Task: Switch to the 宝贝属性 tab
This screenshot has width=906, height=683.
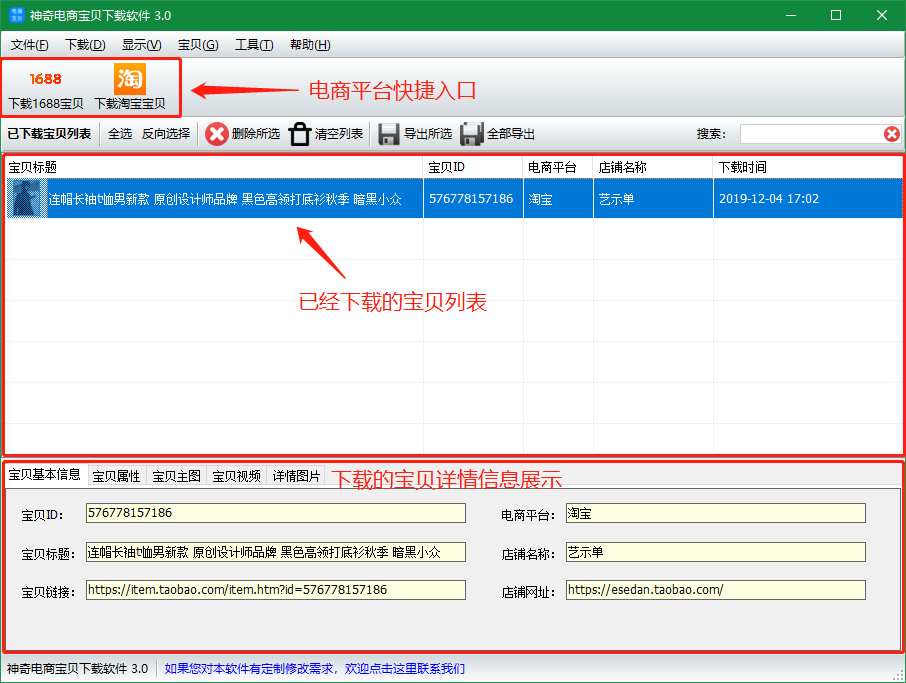Action: point(116,476)
